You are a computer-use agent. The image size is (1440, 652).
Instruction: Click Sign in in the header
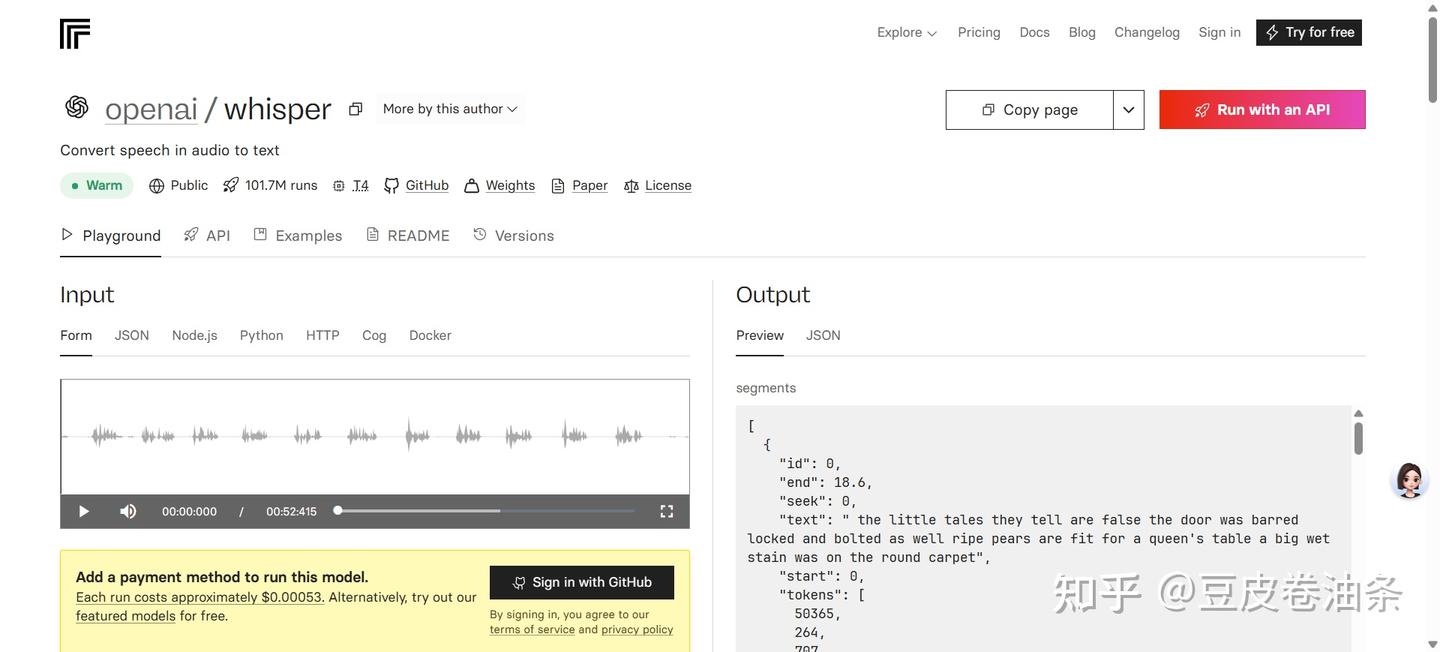click(1220, 32)
